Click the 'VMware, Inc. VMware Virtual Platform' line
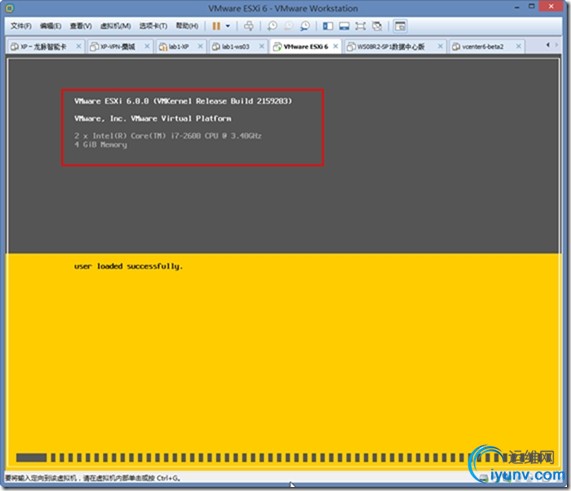This screenshot has width=571, height=491. (153, 118)
